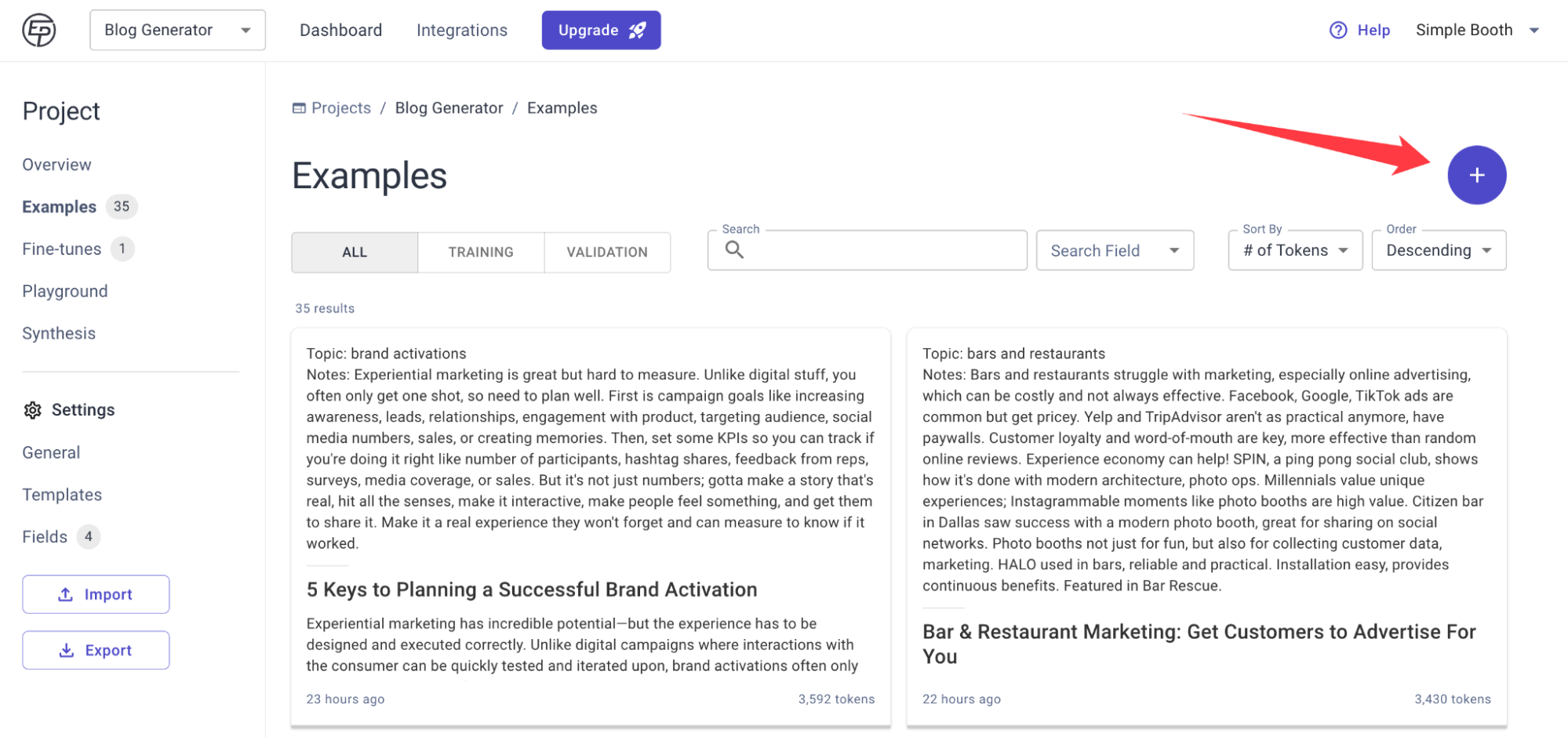Viewport: 1568px width, 737px height.
Task: Select the ALL filter toggle
Action: 355,252
